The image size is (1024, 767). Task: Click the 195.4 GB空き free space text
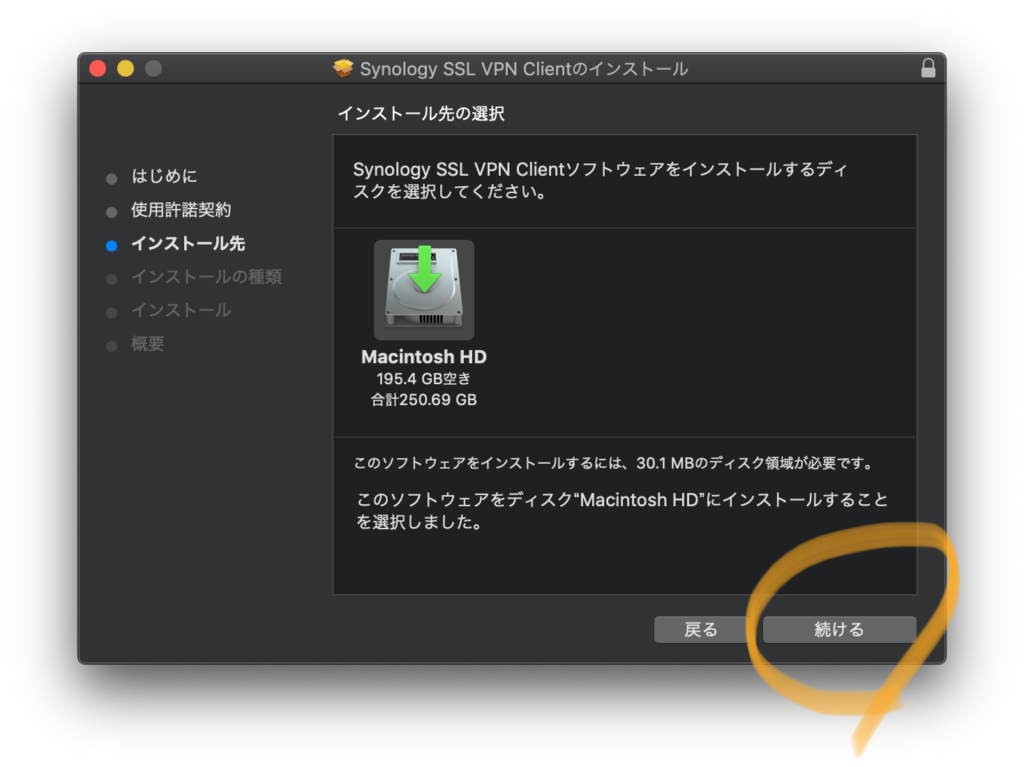point(424,379)
